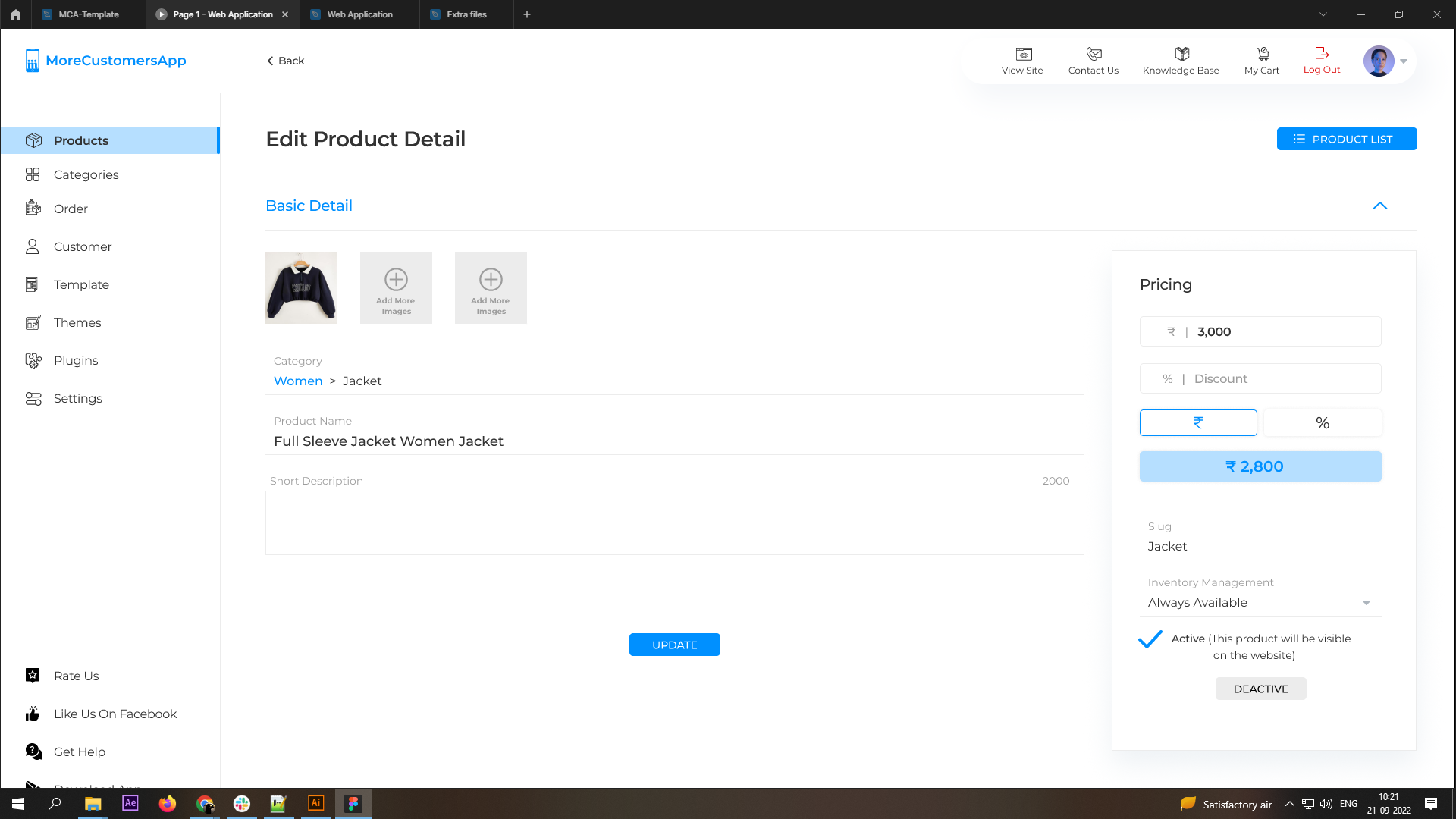Open the PRODUCT LIST button
Viewport: 1456px width, 819px height.
[x=1347, y=139]
